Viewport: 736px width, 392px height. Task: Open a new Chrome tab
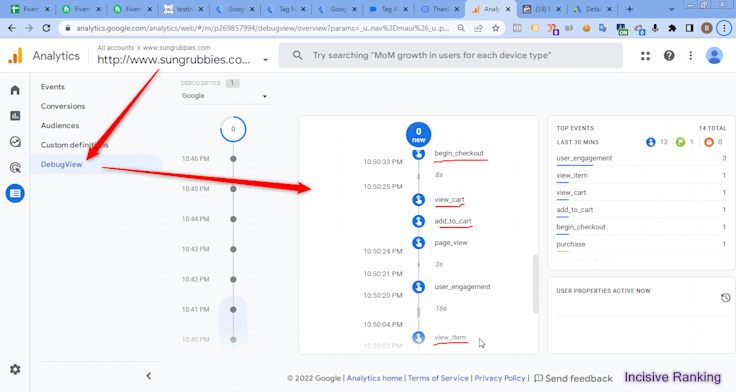629,9
